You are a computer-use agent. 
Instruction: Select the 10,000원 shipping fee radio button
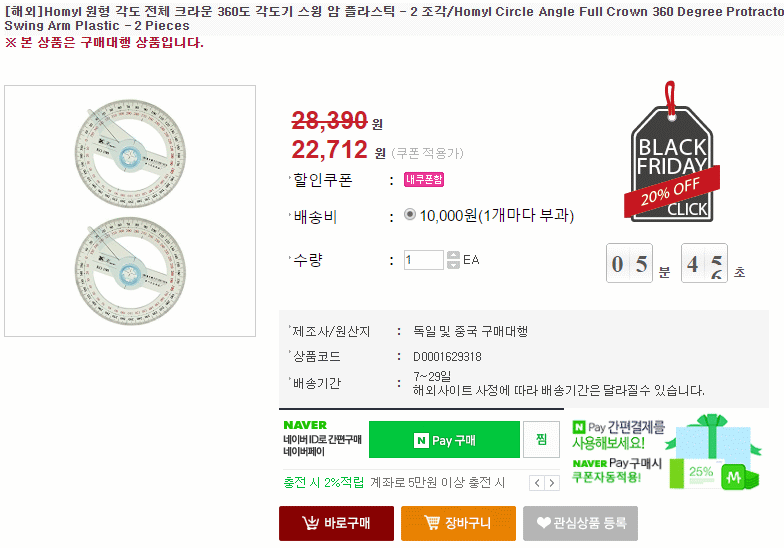pos(410,215)
